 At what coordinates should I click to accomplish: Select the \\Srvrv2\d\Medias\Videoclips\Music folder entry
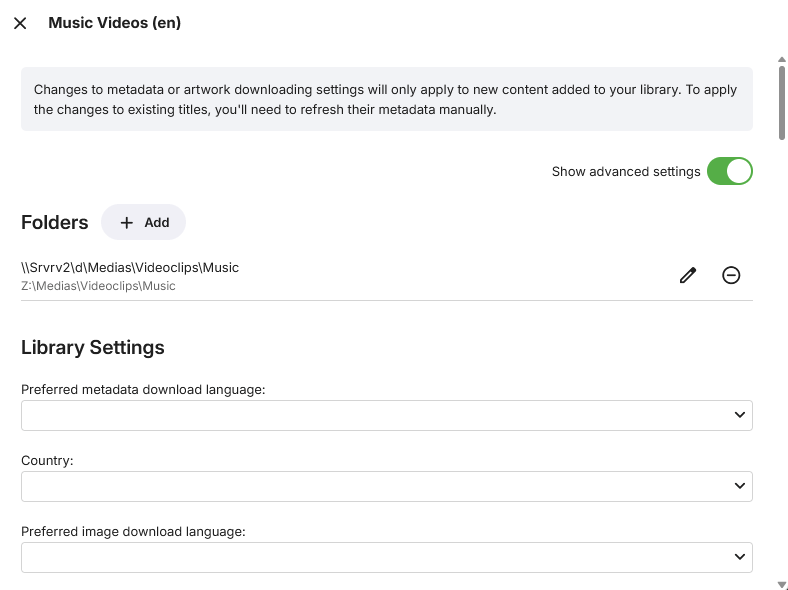pyautogui.click(x=130, y=267)
